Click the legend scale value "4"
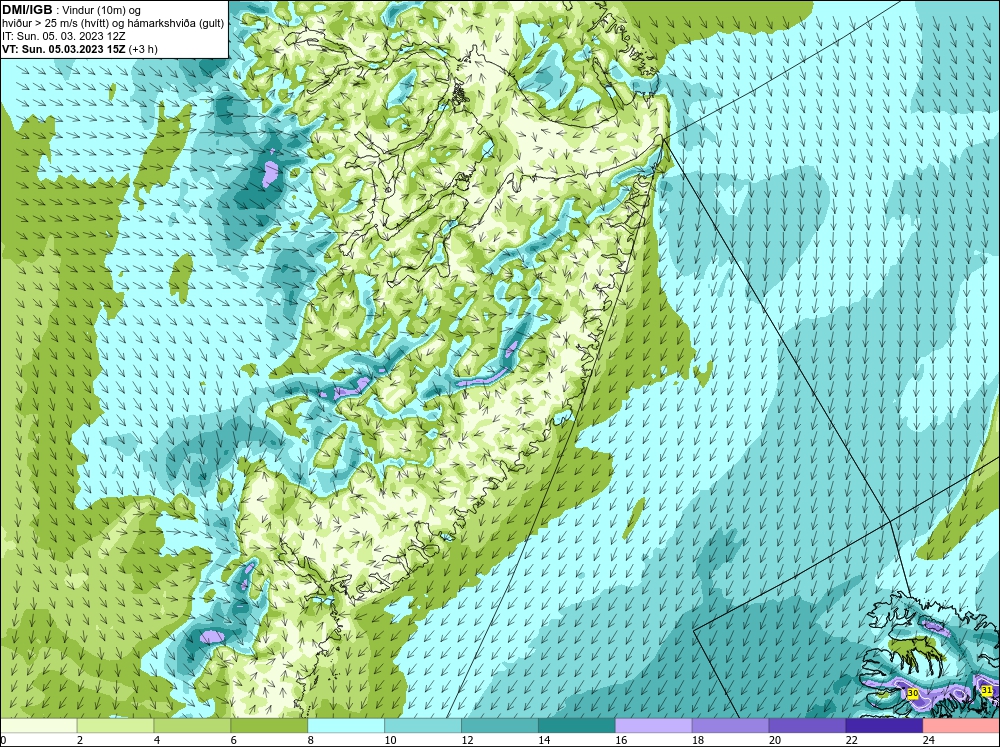Screen dimensions: 1000x747 [157, 740]
